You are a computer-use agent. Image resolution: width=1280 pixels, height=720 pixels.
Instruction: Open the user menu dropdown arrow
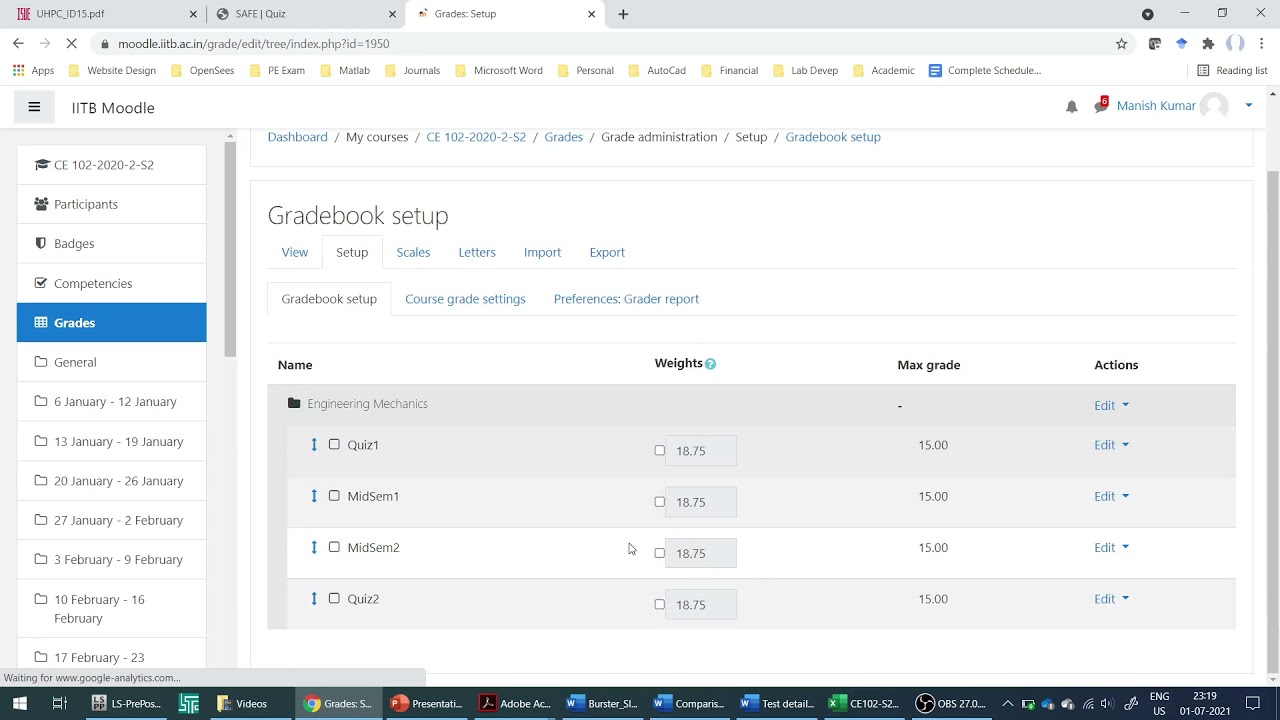click(x=1248, y=106)
